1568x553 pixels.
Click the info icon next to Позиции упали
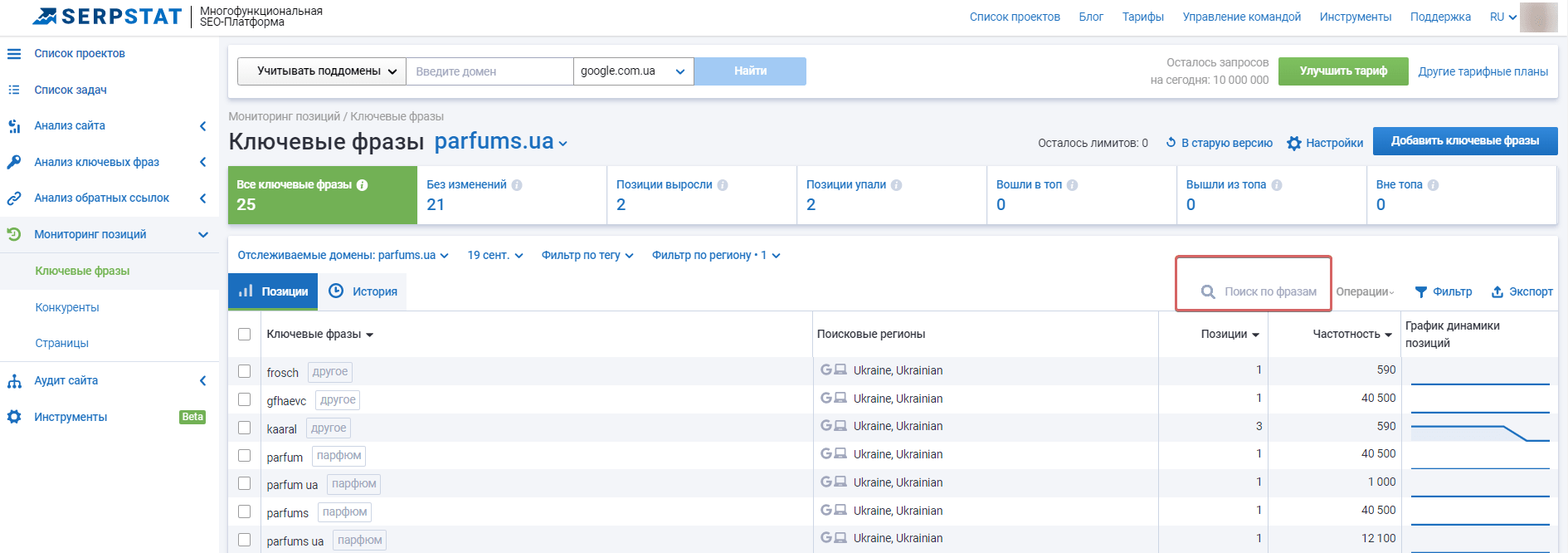[x=897, y=185]
